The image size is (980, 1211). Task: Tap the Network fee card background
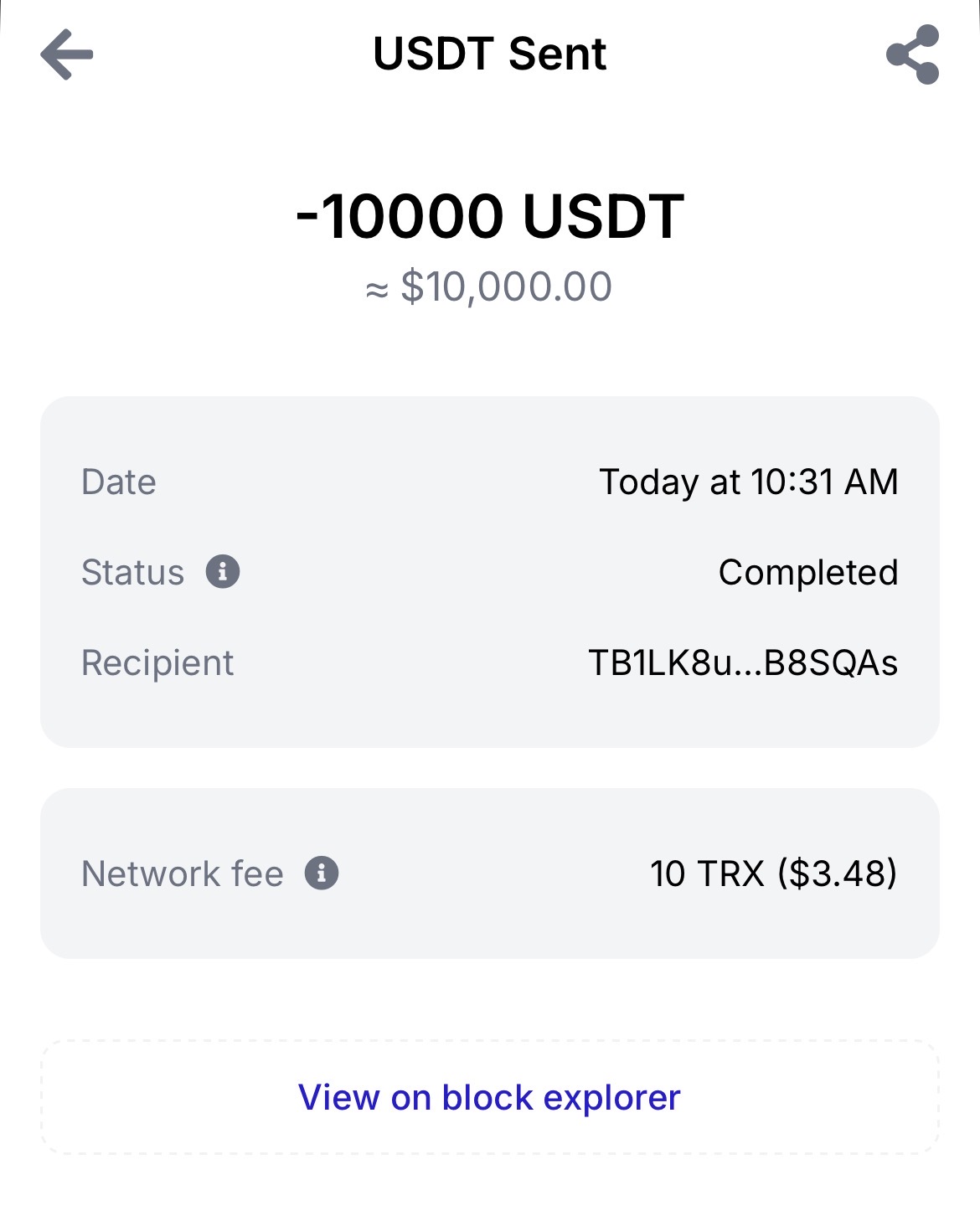[x=486, y=925]
